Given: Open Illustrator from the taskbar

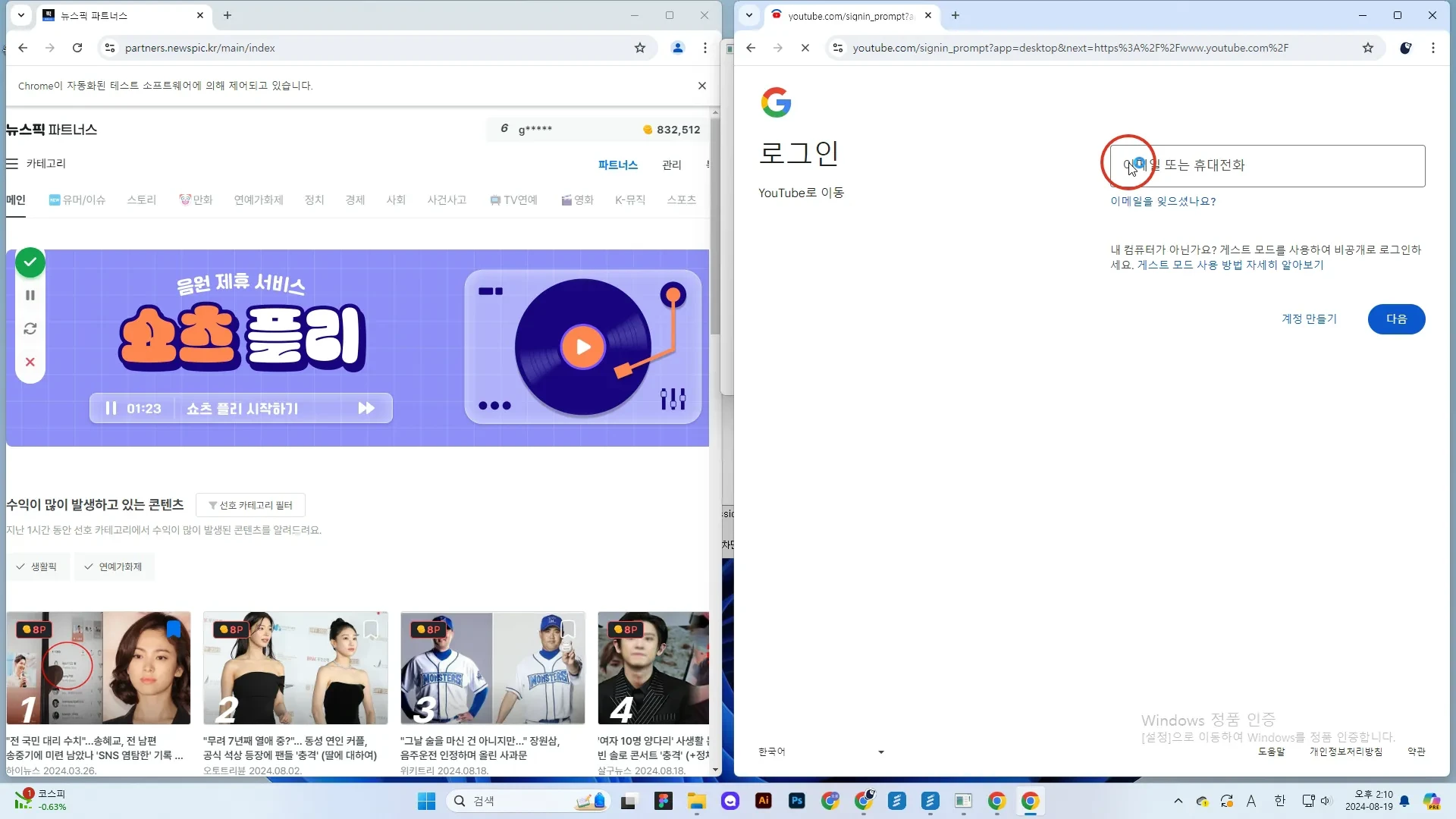Looking at the screenshot, I should pos(764,801).
